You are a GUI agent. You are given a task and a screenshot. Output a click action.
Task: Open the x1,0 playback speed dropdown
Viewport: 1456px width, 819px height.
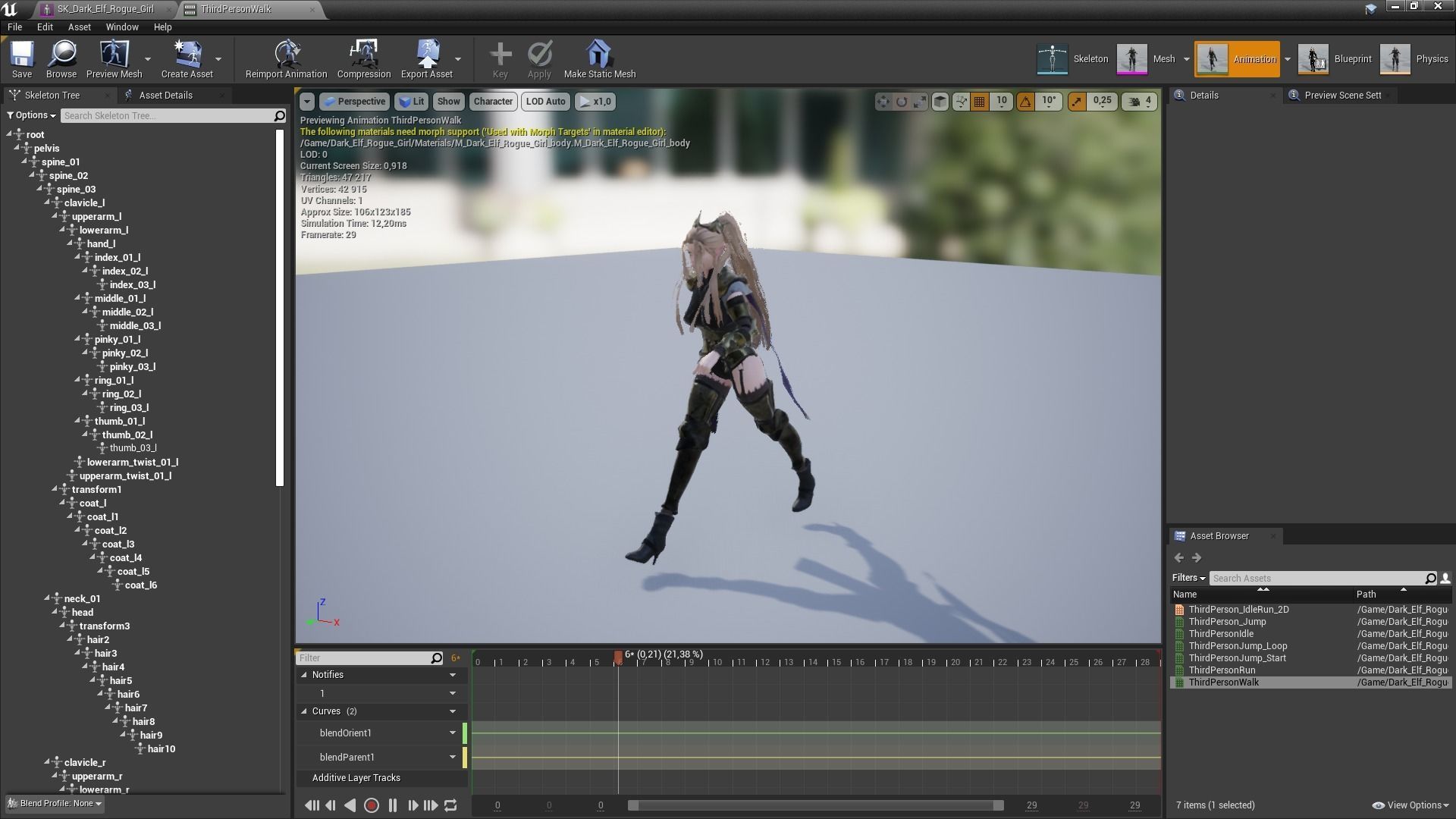[595, 102]
